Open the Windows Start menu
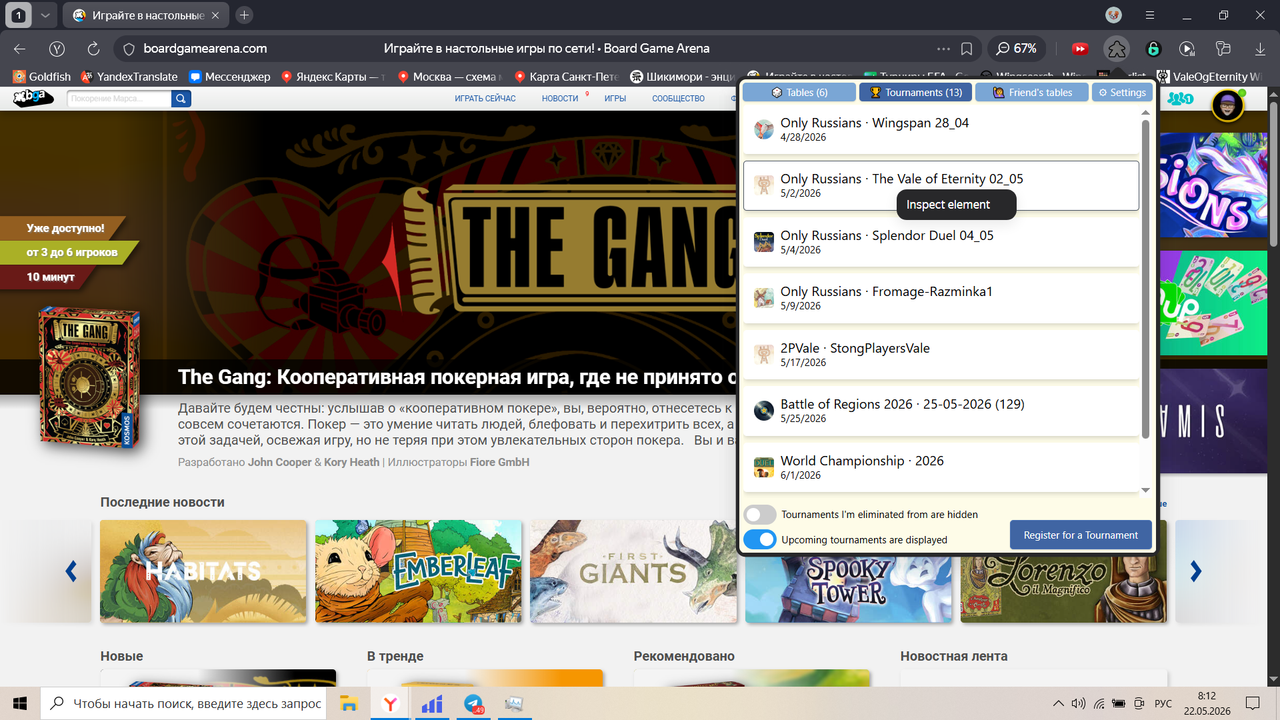Image resolution: width=1280 pixels, height=720 pixels. point(20,703)
